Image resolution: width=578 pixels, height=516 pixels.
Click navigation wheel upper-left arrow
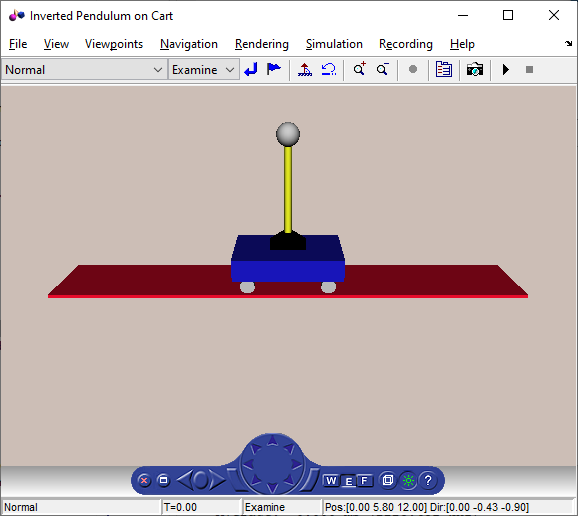pyautogui.click(x=255, y=449)
